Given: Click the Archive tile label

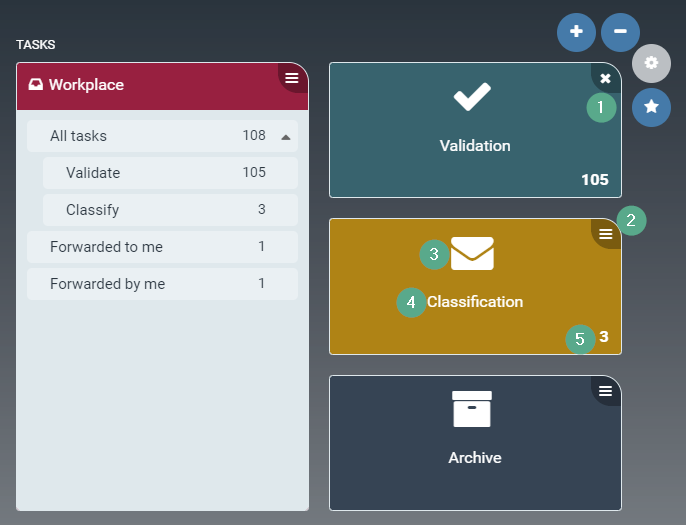Looking at the screenshot, I should pos(474,458).
